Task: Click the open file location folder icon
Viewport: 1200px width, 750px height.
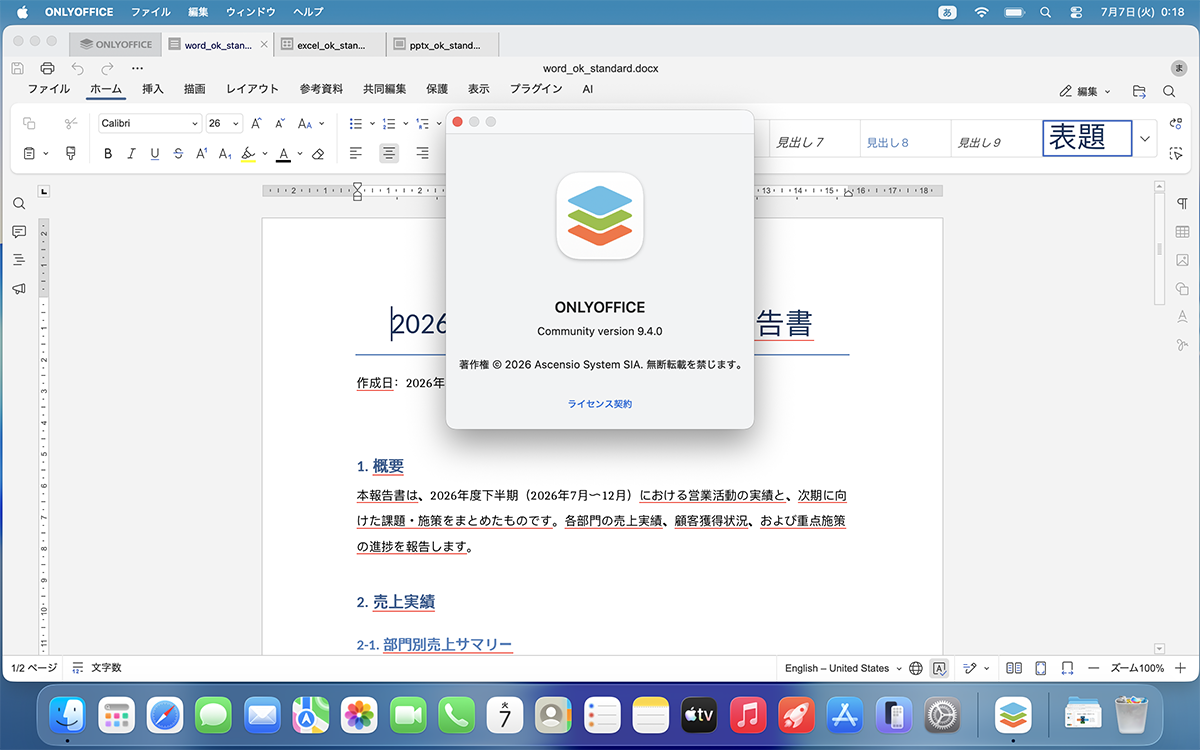Action: click(x=1139, y=91)
